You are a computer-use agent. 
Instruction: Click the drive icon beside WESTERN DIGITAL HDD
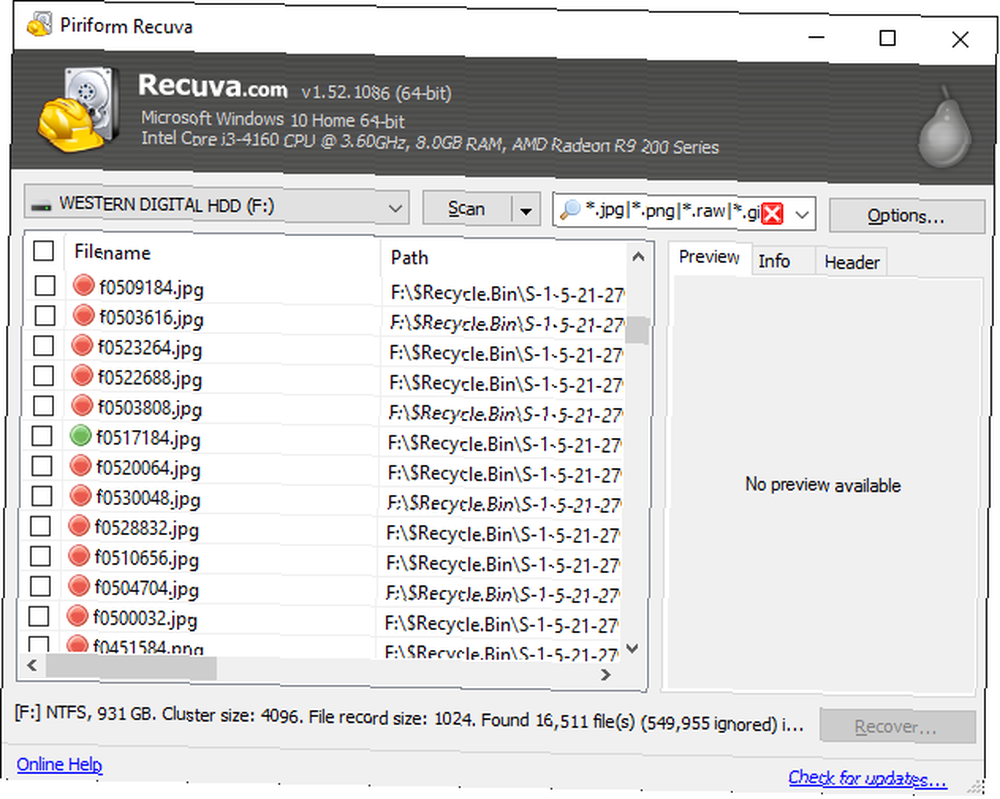click(x=41, y=205)
